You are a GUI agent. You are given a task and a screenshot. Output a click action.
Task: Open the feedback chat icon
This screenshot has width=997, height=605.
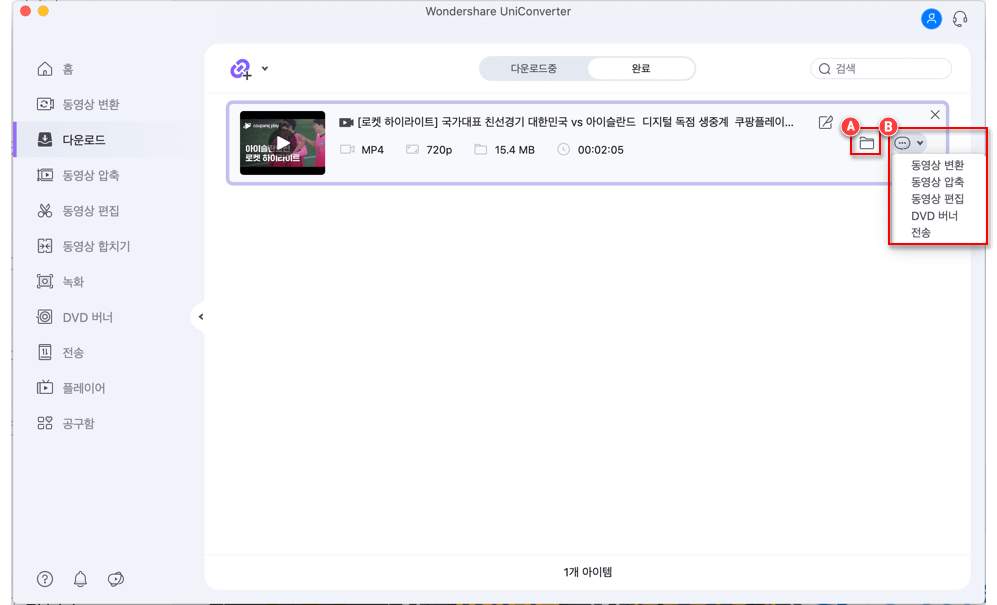(116, 579)
